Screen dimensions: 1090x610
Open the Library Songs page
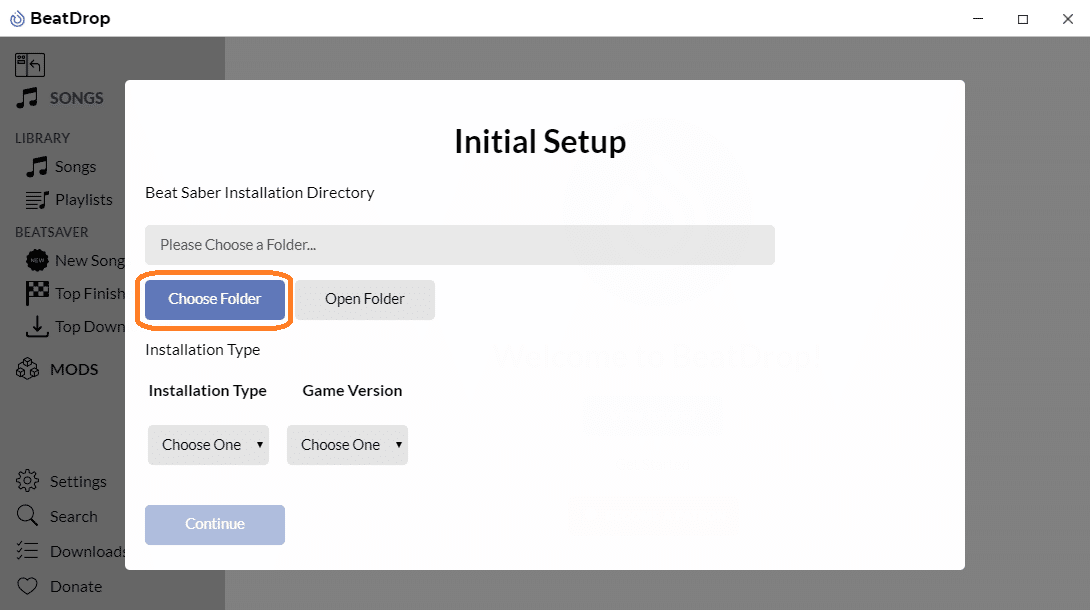(75, 167)
